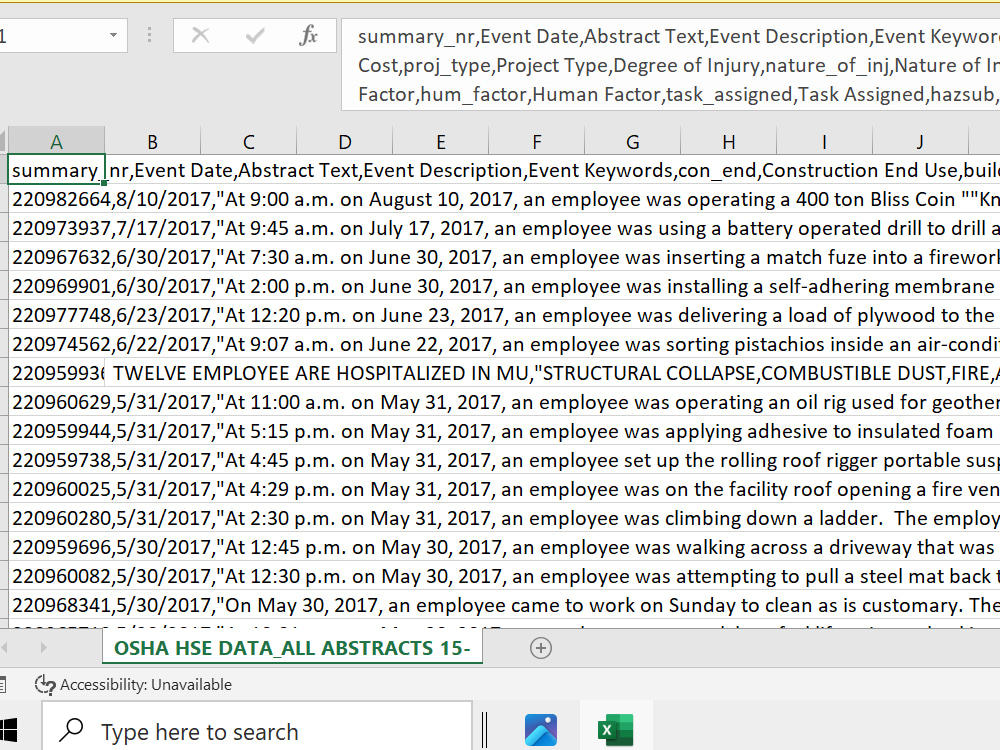Click the Windows taskbar search box
The height and width of the screenshot is (750, 1000).
tap(257, 727)
